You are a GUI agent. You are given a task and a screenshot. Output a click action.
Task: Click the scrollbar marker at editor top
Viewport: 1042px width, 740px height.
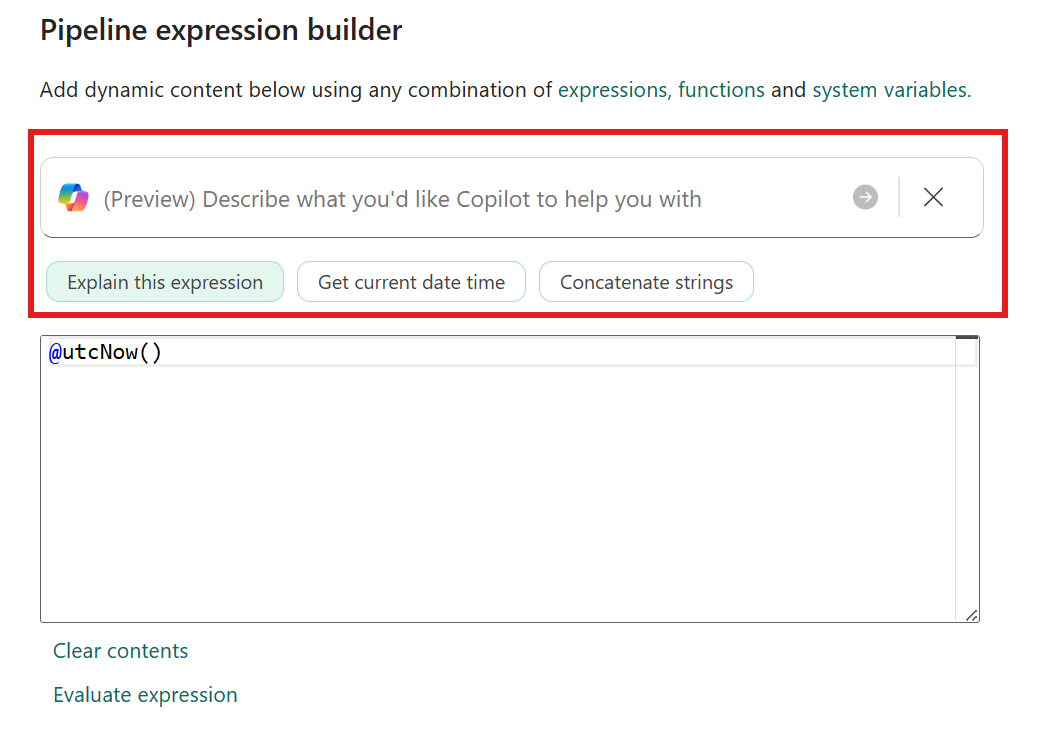point(966,339)
